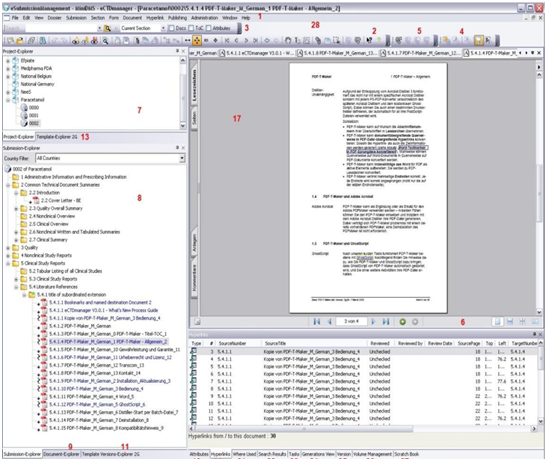Go to last page in PDF viewer bar
The image size is (547, 461).
point(386,322)
